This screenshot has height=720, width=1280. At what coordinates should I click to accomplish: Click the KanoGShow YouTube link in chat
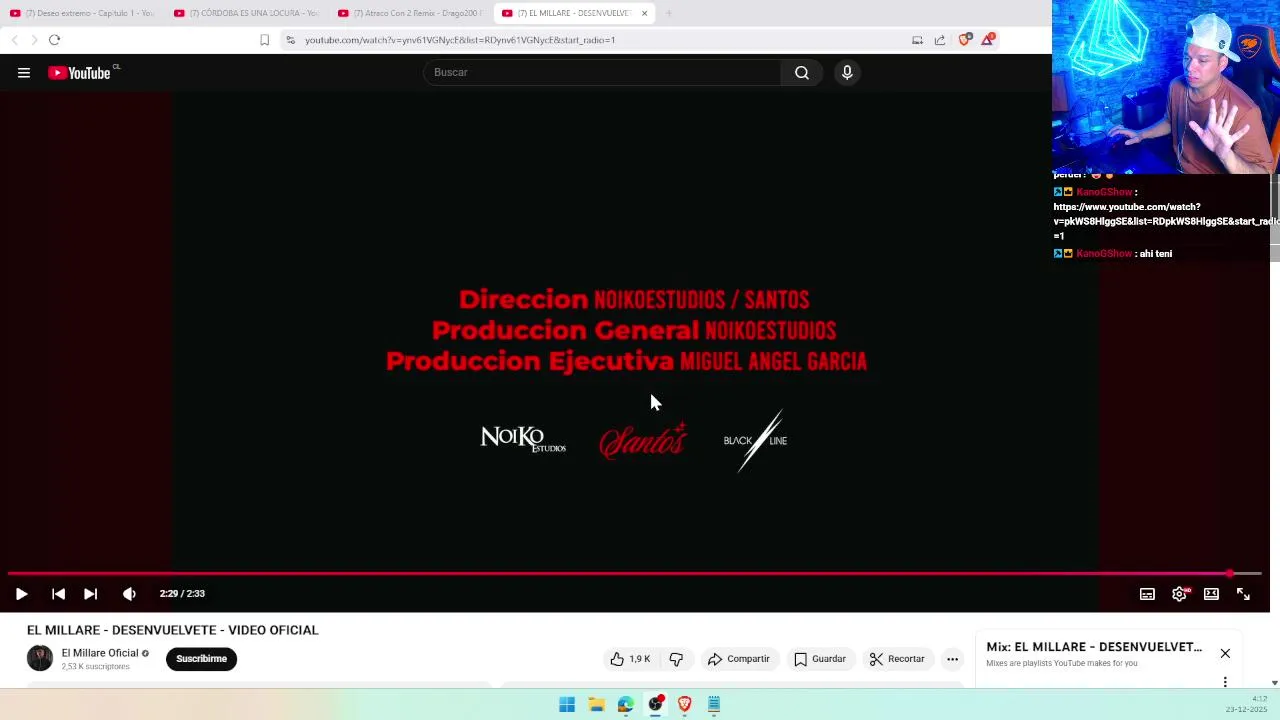point(1165,221)
